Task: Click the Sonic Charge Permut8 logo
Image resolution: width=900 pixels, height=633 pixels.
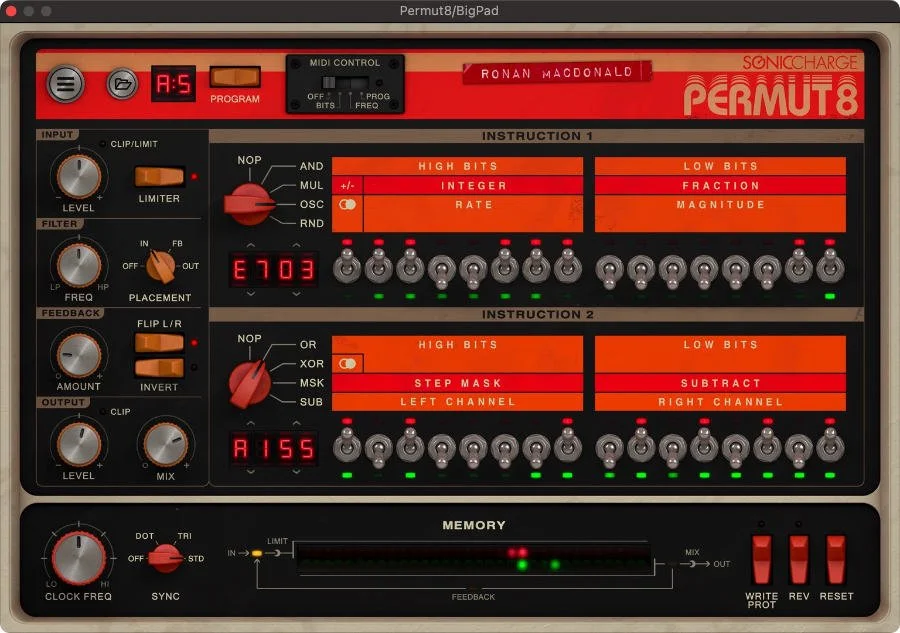Action: tap(771, 86)
